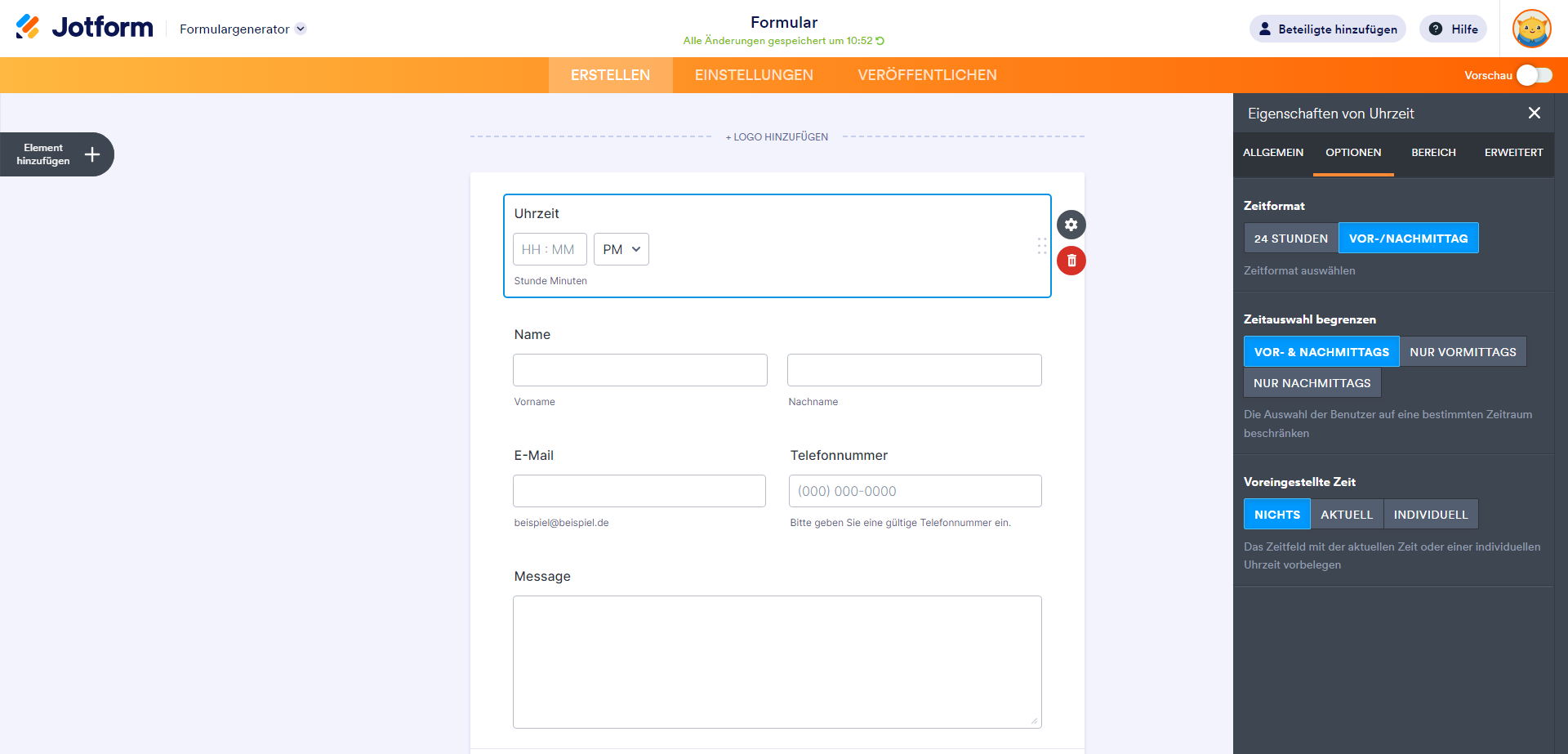Select the 24 Stunden time format
Viewport: 1568px width, 754px height.
pos(1290,239)
